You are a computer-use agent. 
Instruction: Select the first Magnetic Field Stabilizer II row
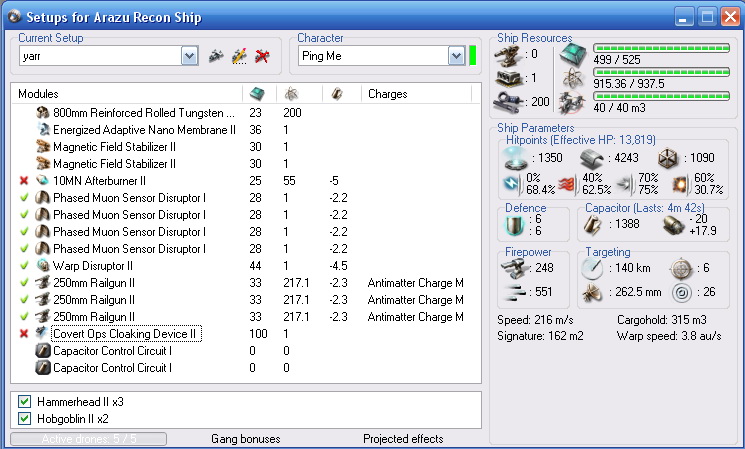tap(115, 147)
